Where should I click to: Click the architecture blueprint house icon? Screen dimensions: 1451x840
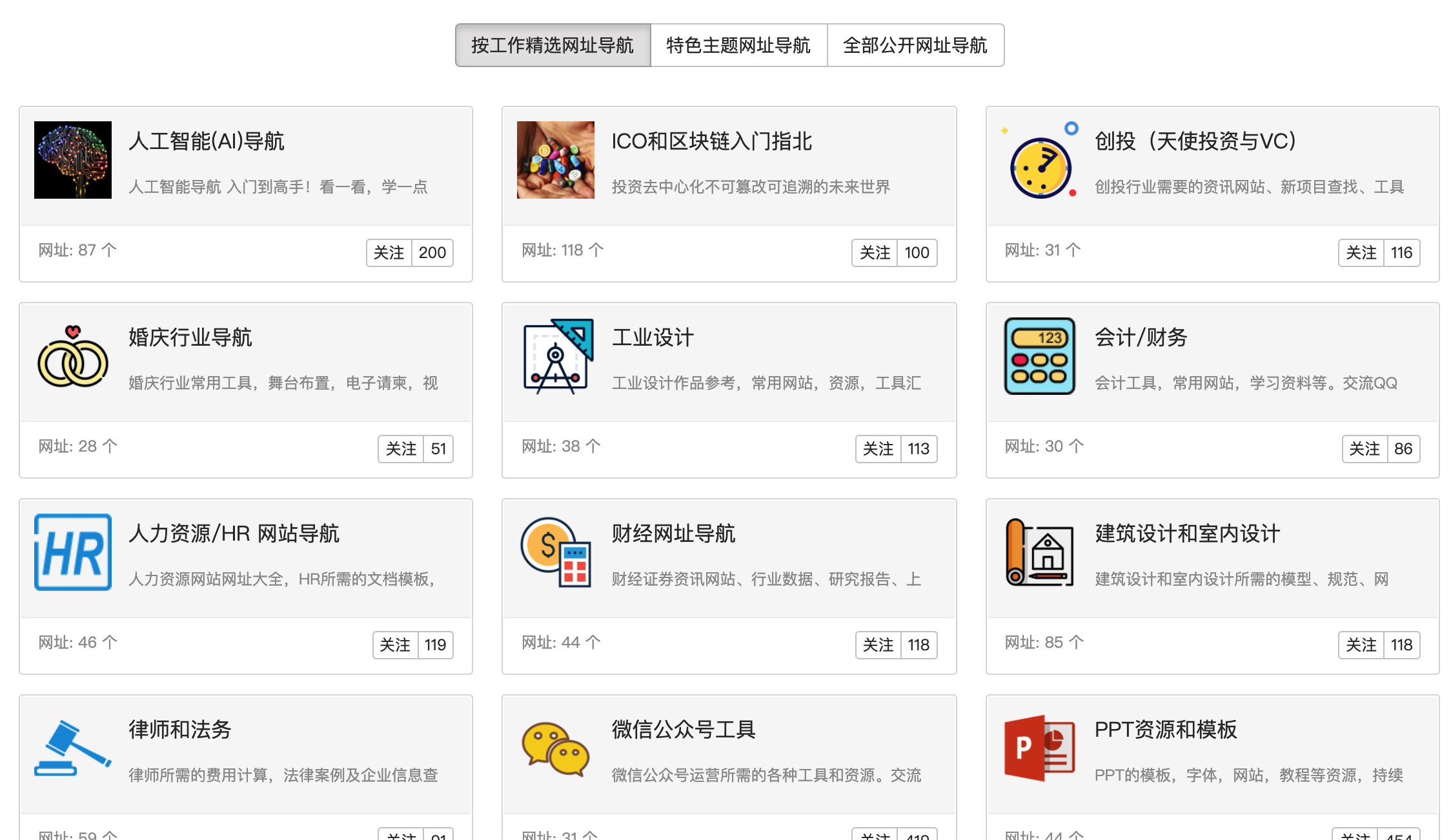(1039, 552)
